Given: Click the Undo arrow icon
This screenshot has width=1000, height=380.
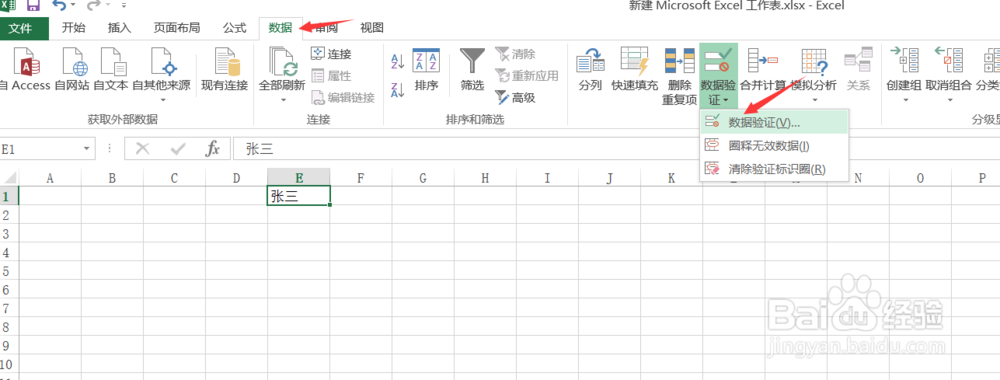Looking at the screenshot, I should coord(59,6).
